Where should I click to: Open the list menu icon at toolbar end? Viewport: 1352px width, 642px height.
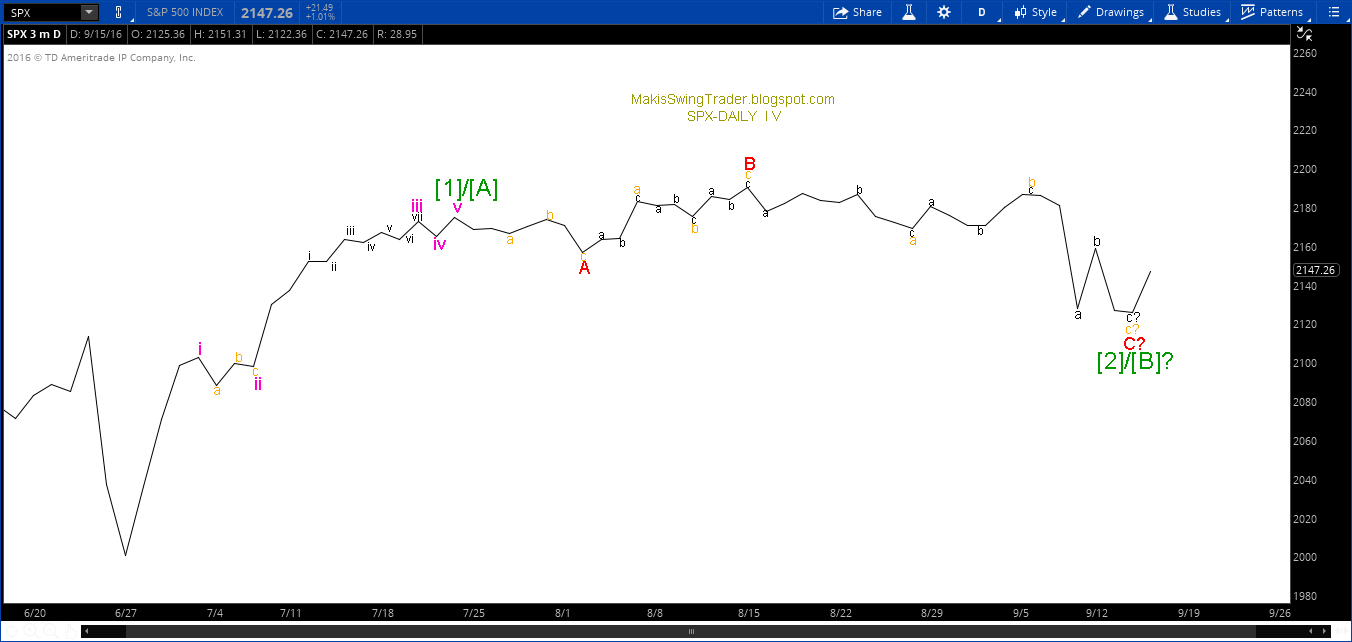tap(1333, 12)
